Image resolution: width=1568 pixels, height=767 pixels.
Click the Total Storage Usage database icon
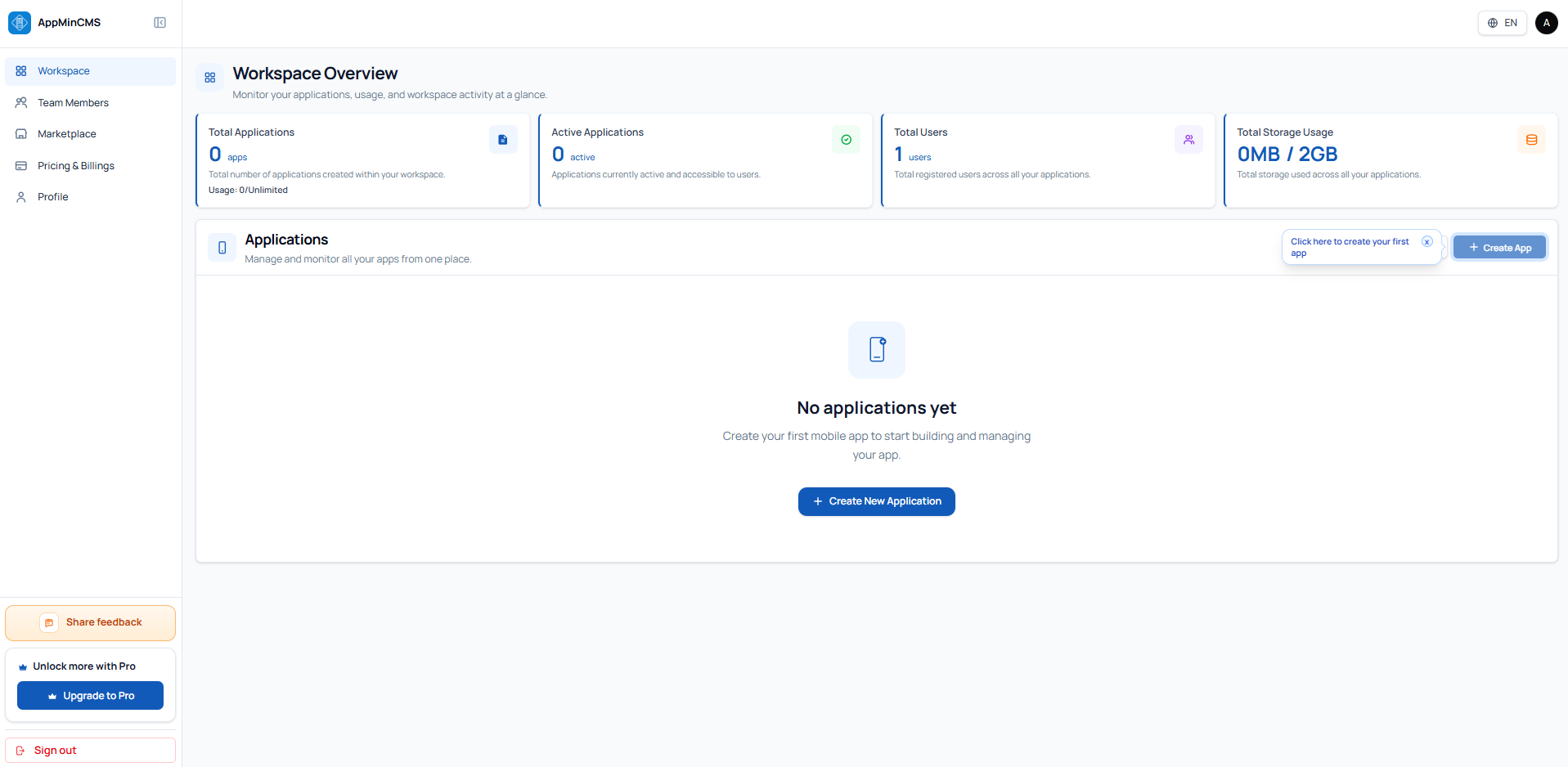[x=1531, y=140]
